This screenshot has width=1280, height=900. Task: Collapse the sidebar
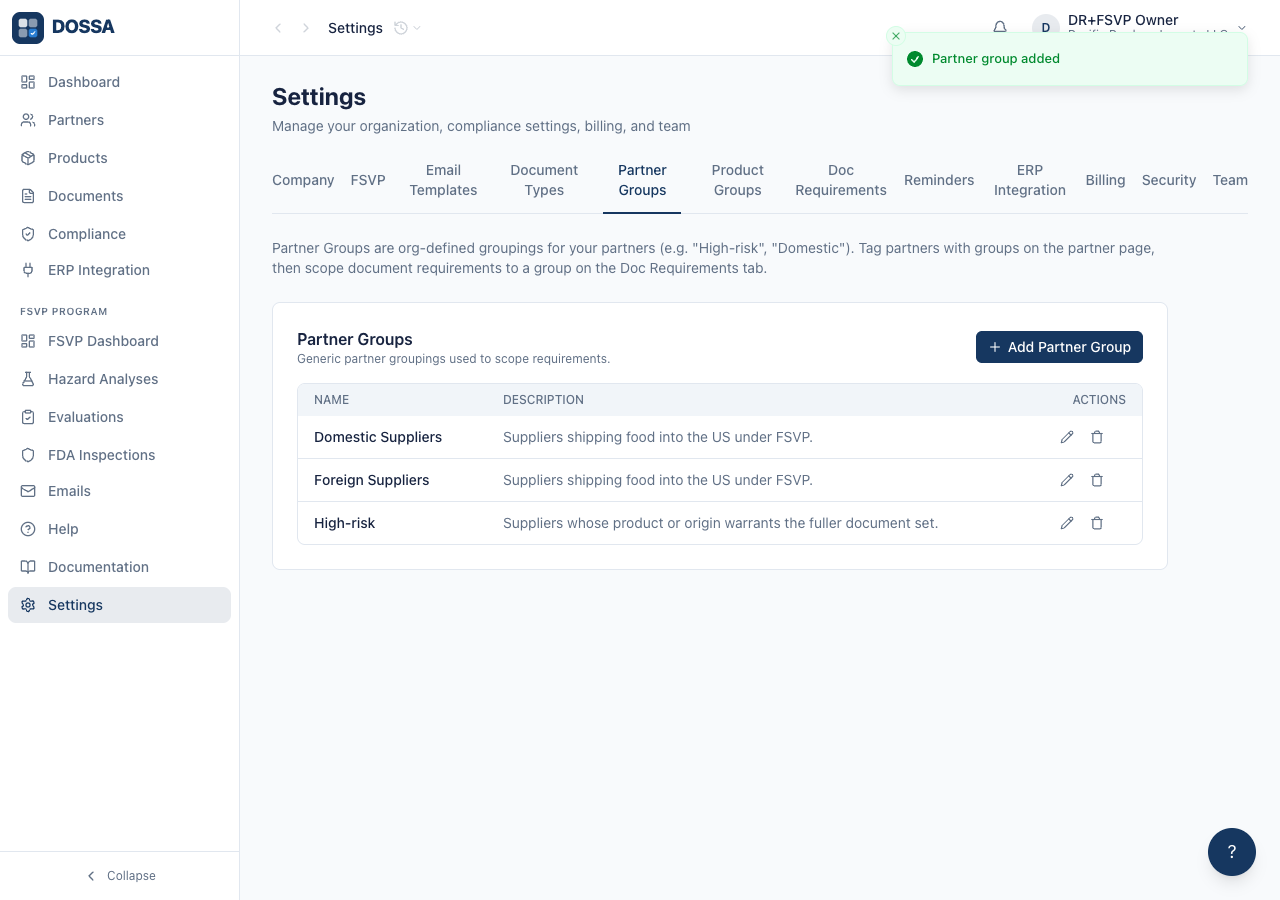coord(120,876)
